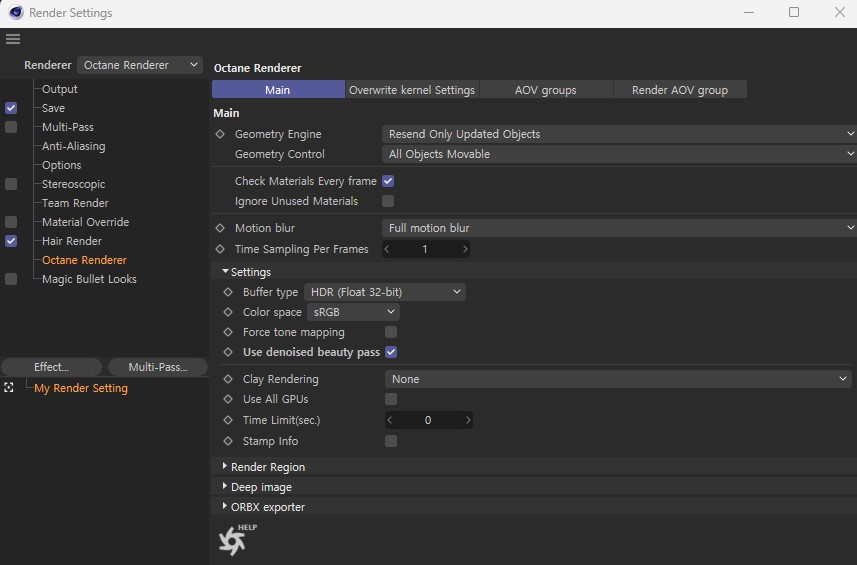Click the Cinema 4D logo in title bar
857x565 pixels.
click(x=15, y=13)
